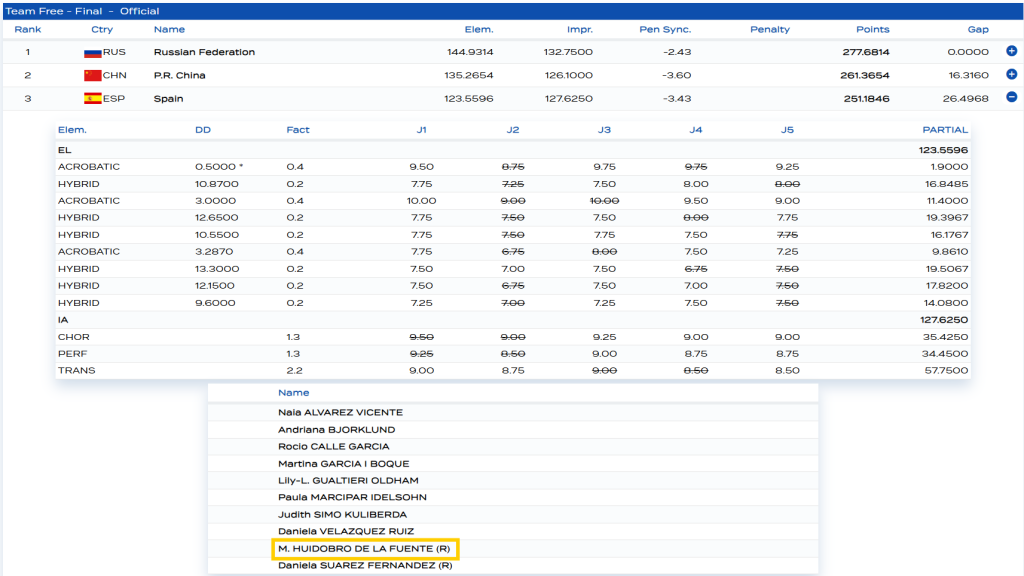Select Spain's points 251.1846
Image resolution: width=1024 pixels, height=576 pixels.
click(866, 99)
